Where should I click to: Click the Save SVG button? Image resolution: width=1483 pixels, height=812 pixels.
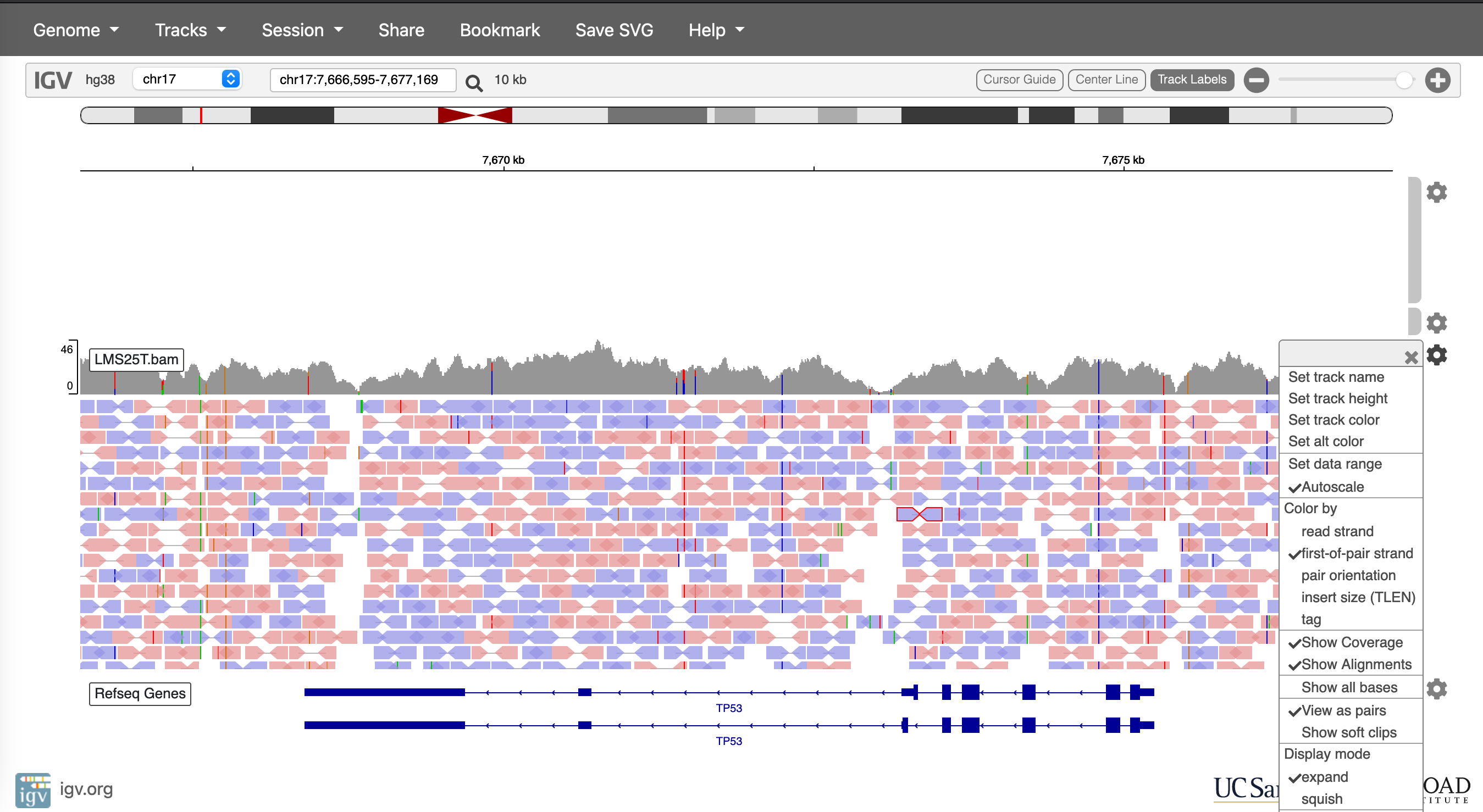613,30
